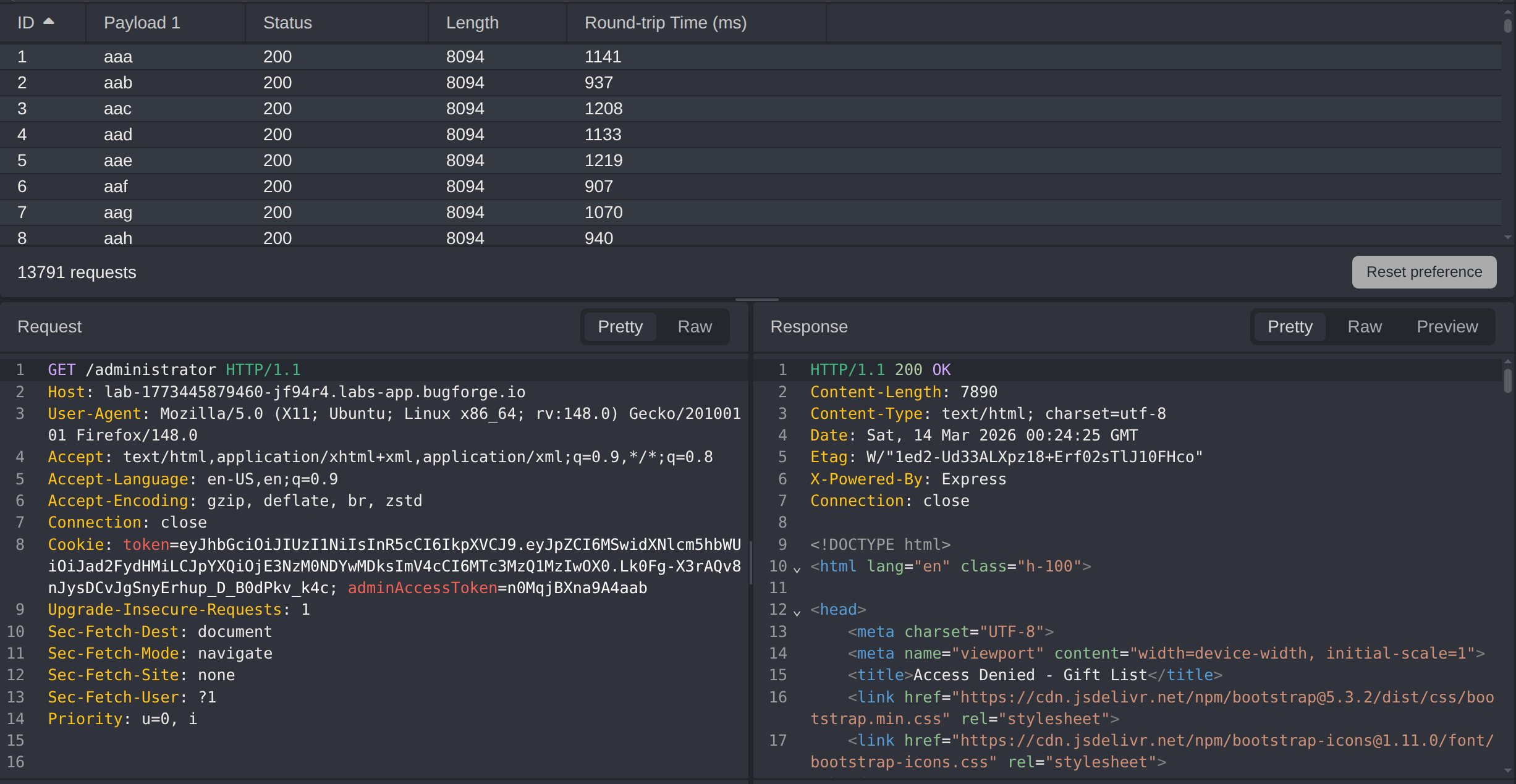
Task: Sort by the Status column header
Action: [x=287, y=23]
